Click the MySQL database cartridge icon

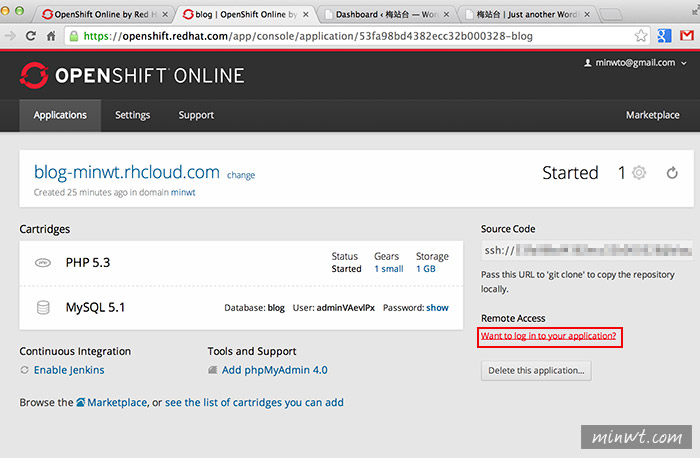pos(43,307)
